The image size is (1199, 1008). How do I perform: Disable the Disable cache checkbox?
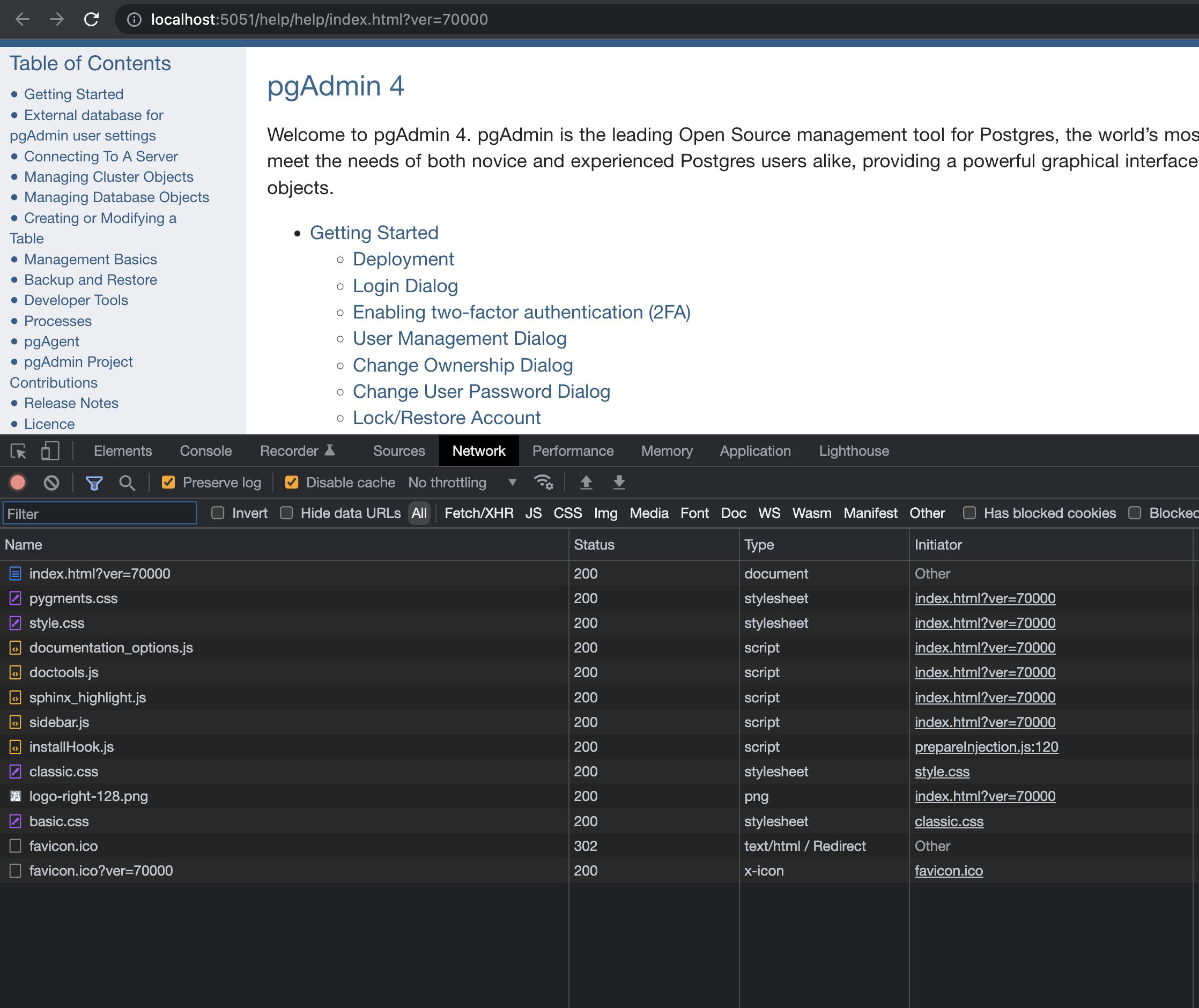[292, 483]
